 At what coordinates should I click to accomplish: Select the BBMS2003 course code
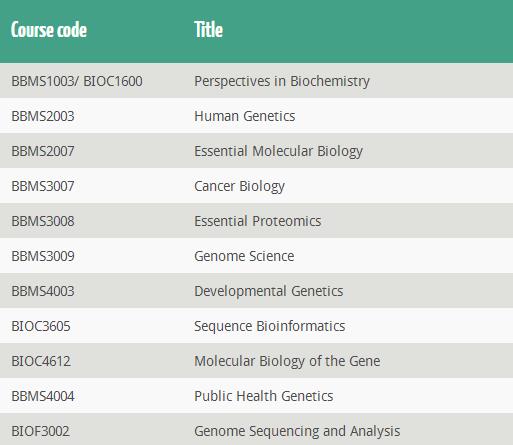(x=43, y=116)
